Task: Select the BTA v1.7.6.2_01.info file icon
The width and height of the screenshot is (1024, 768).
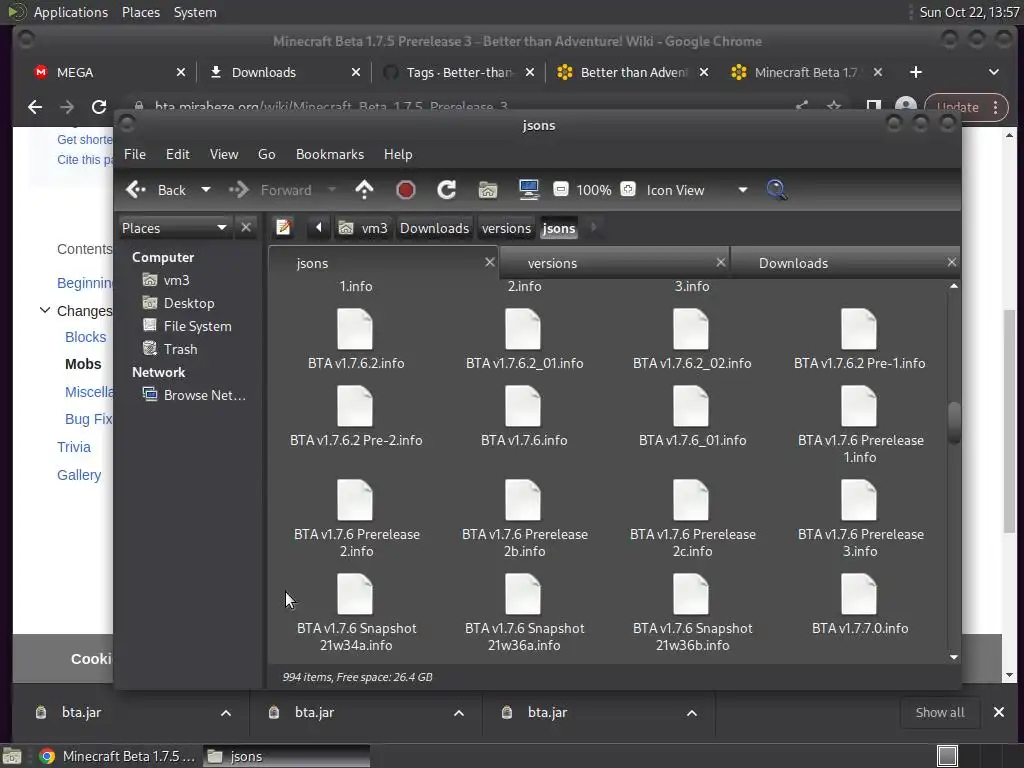Action: 522,329
